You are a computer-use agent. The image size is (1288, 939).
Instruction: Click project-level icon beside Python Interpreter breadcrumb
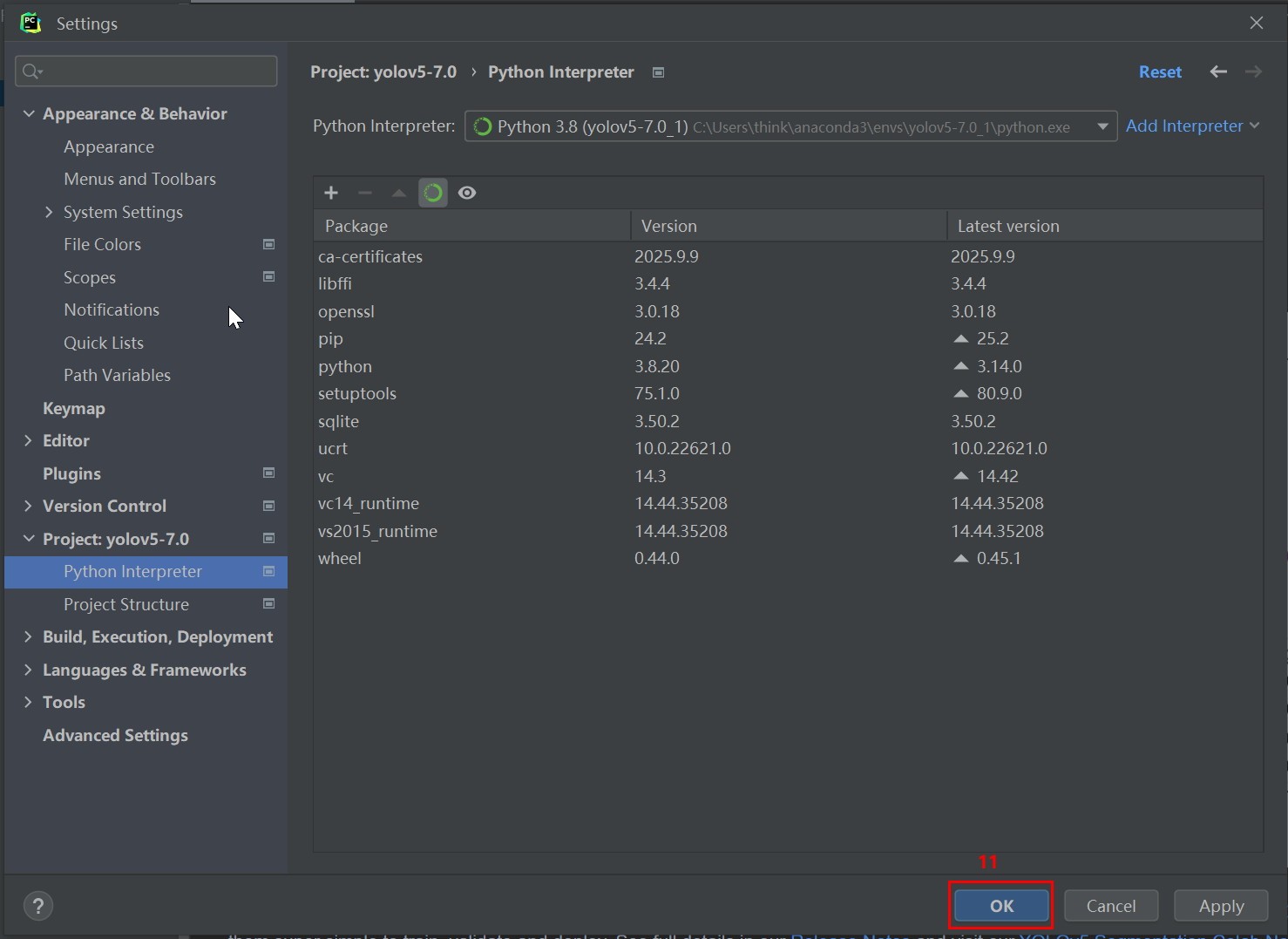tap(659, 72)
